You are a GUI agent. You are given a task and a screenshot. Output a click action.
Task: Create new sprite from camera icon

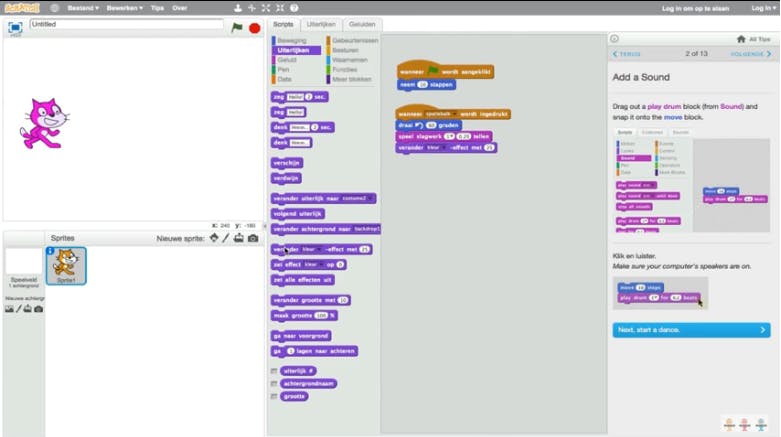point(253,238)
